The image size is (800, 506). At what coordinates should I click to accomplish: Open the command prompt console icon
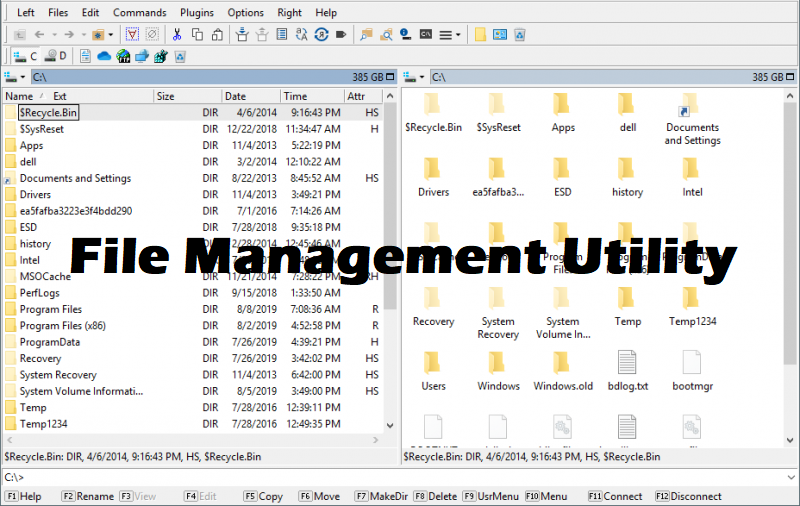point(426,35)
